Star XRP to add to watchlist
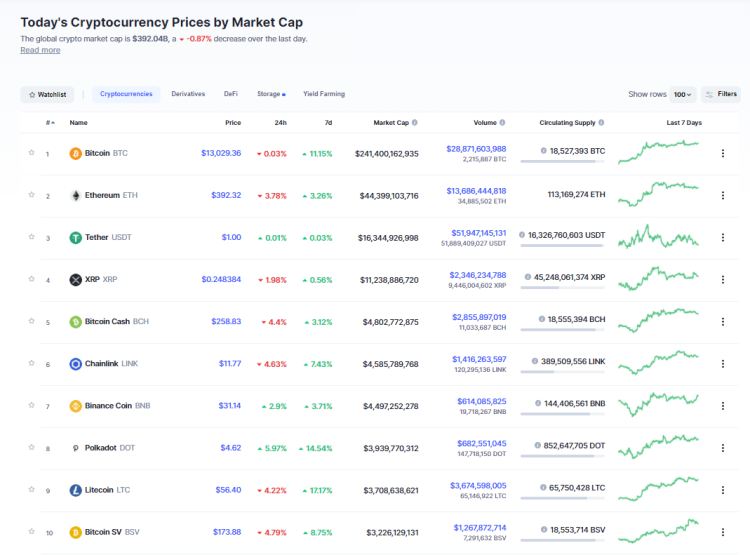Image resolution: width=750 pixels, height=555 pixels. pos(32,279)
